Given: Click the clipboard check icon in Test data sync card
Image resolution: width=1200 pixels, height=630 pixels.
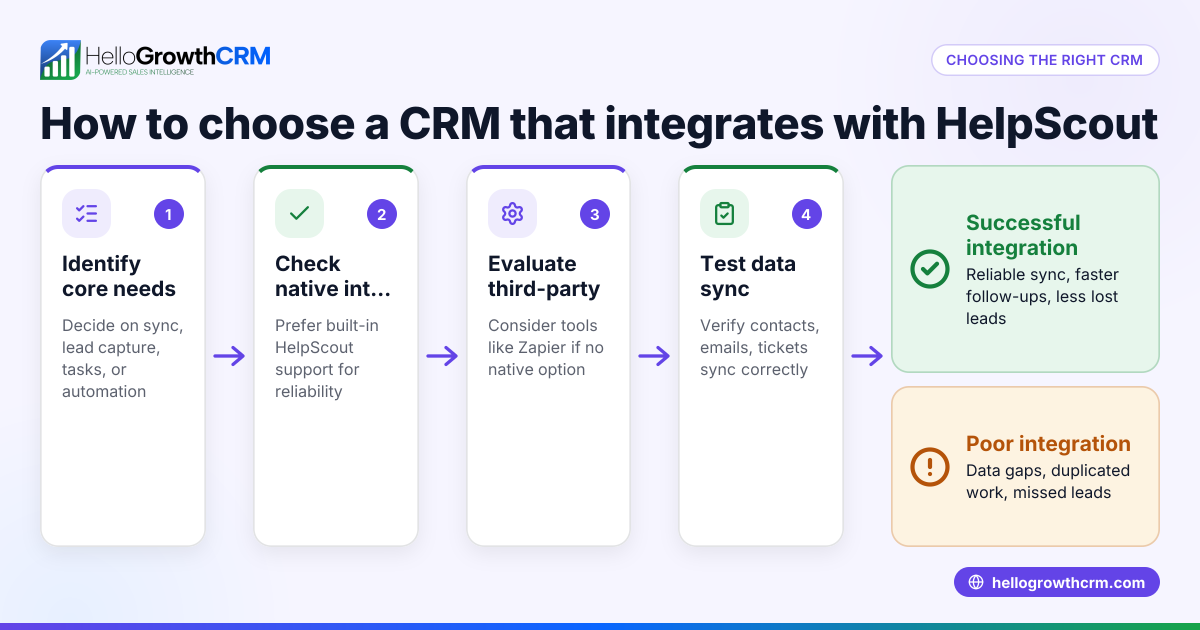Looking at the screenshot, I should (x=724, y=213).
